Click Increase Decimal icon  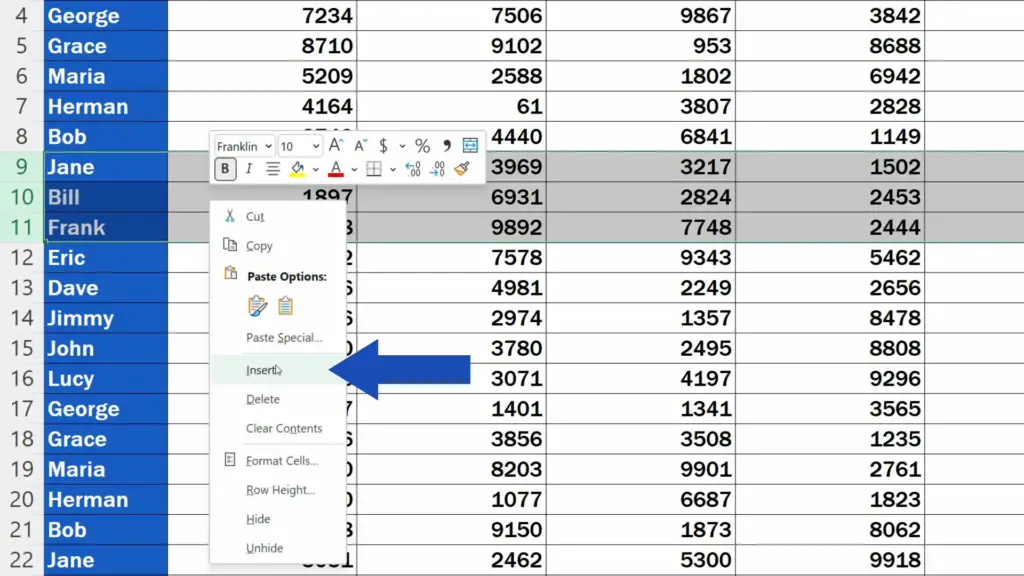pos(413,169)
